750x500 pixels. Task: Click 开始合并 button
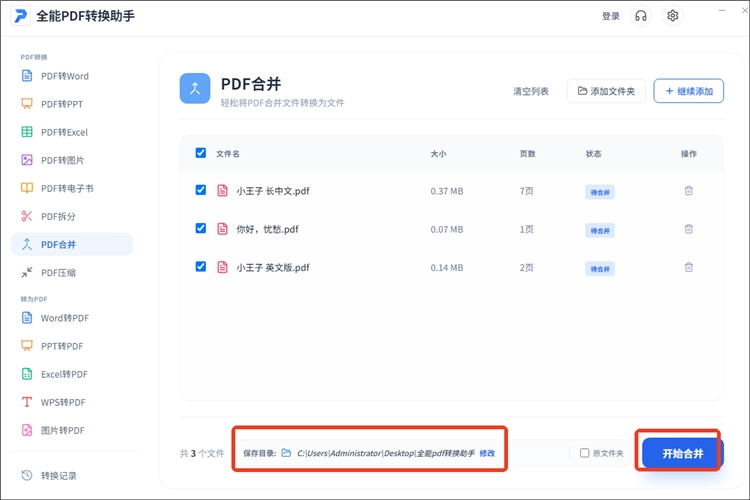(683, 453)
